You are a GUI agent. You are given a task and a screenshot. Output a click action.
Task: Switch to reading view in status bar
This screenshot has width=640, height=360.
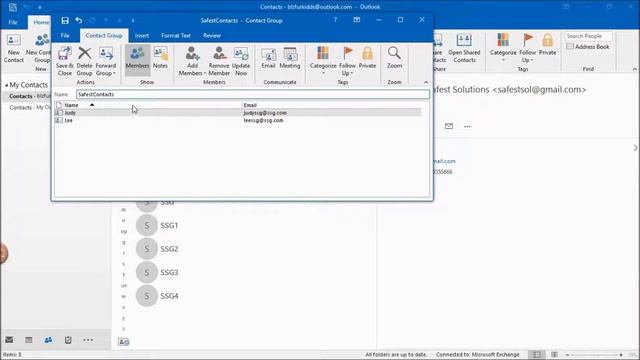(x=554, y=355)
